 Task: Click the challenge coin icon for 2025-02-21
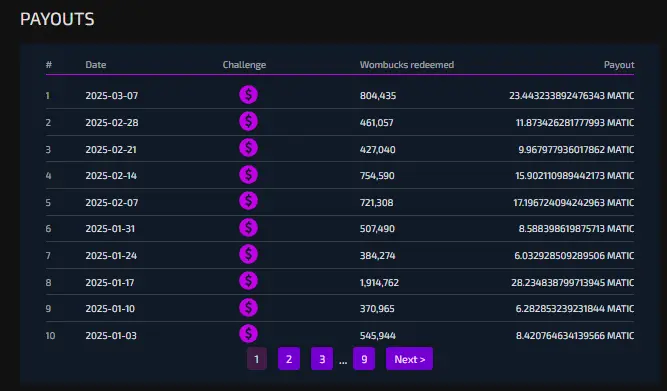coord(248,148)
